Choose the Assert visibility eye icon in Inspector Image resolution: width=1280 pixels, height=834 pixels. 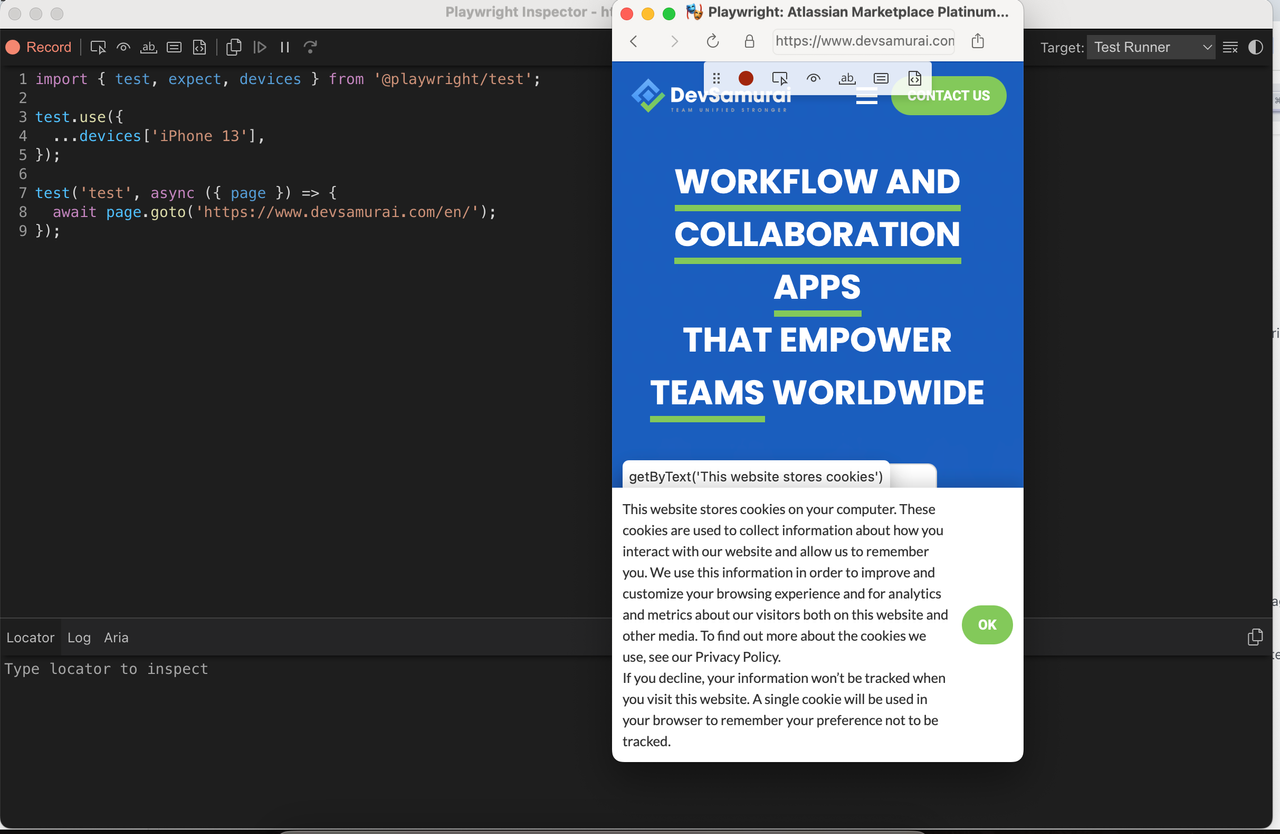pos(123,47)
